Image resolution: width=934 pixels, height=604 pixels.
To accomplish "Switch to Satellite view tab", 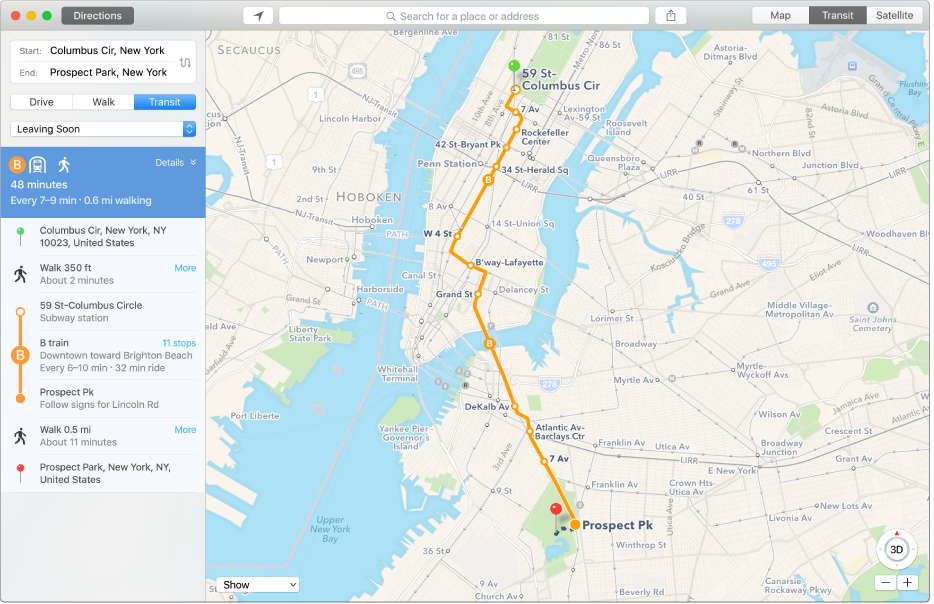I will tap(894, 15).
